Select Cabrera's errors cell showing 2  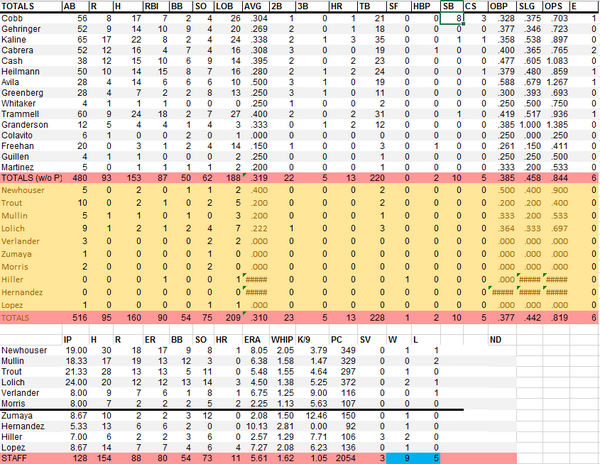[584, 50]
